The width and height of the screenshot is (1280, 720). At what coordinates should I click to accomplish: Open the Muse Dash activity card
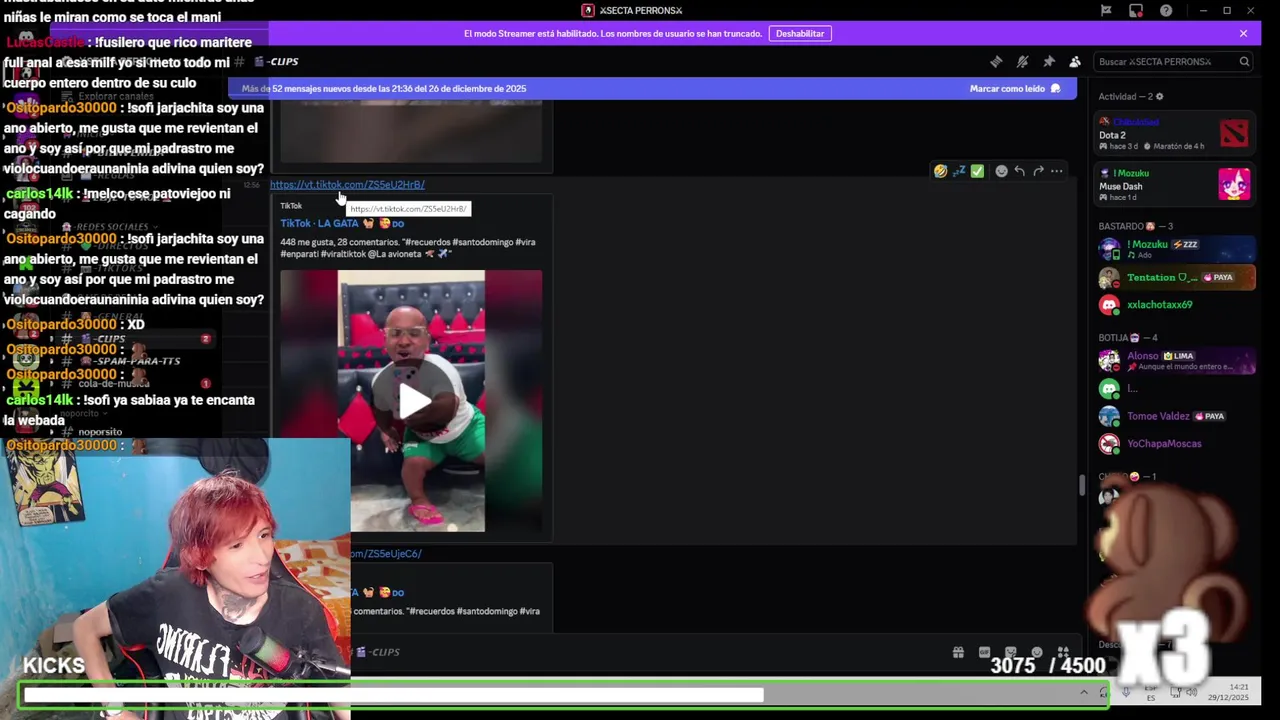click(1174, 185)
